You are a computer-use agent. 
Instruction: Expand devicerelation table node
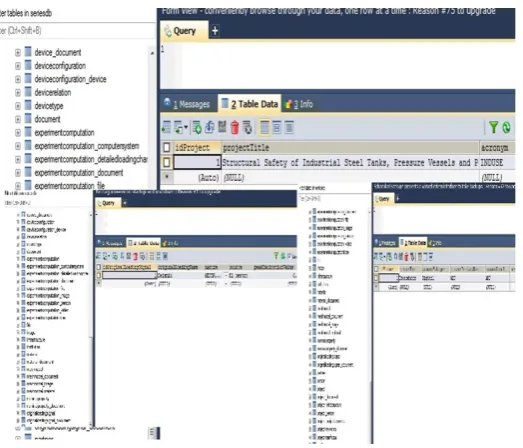pyautogui.click(x=18, y=92)
